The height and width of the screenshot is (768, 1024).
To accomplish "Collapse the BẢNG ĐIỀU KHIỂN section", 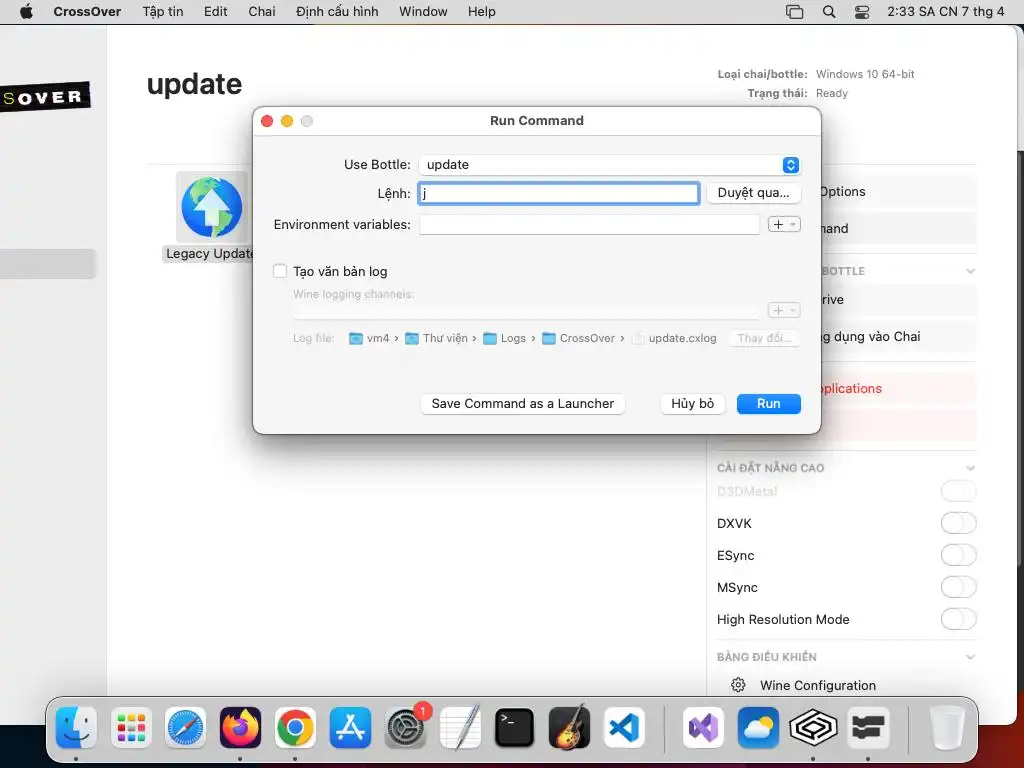I will (x=970, y=657).
